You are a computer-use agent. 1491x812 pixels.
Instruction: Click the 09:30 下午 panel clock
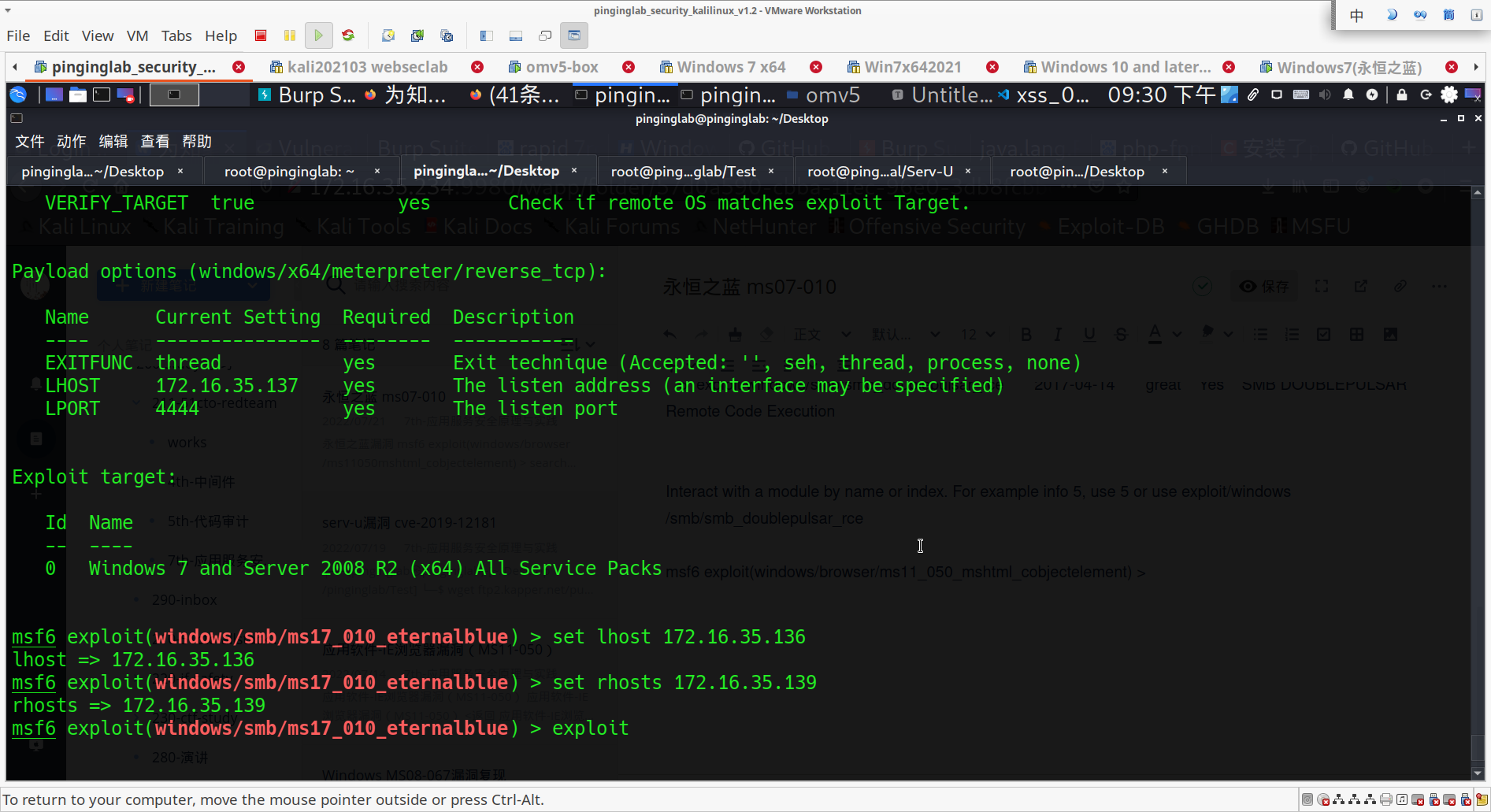point(1162,95)
